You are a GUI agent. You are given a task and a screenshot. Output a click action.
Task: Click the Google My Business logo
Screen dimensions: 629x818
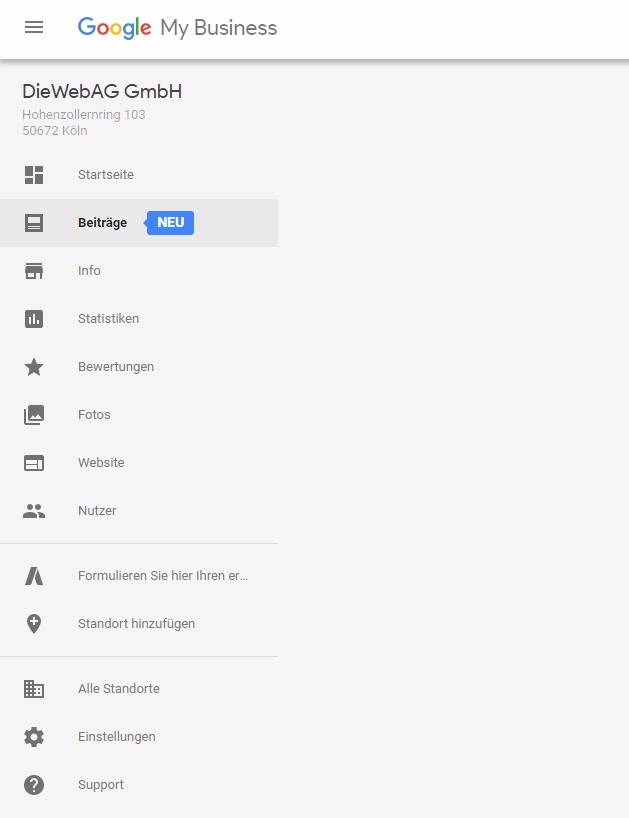(177, 28)
